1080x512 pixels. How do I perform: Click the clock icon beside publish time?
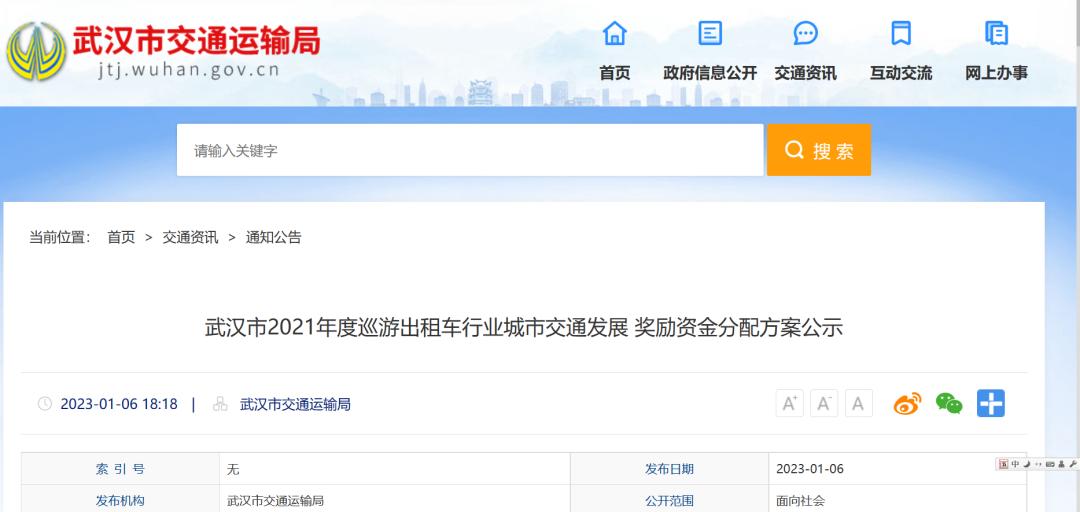pos(45,404)
